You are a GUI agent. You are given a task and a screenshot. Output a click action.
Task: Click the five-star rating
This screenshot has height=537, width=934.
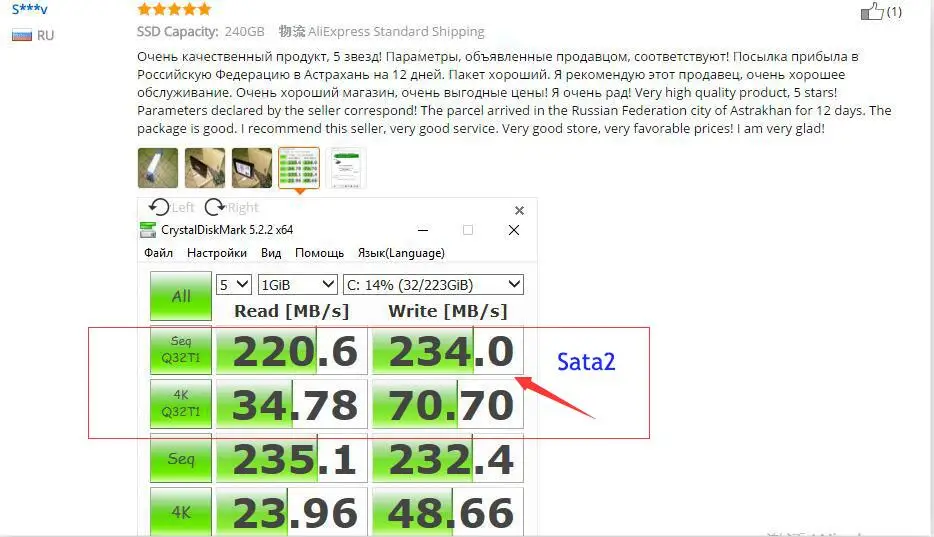tap(174, 8)
